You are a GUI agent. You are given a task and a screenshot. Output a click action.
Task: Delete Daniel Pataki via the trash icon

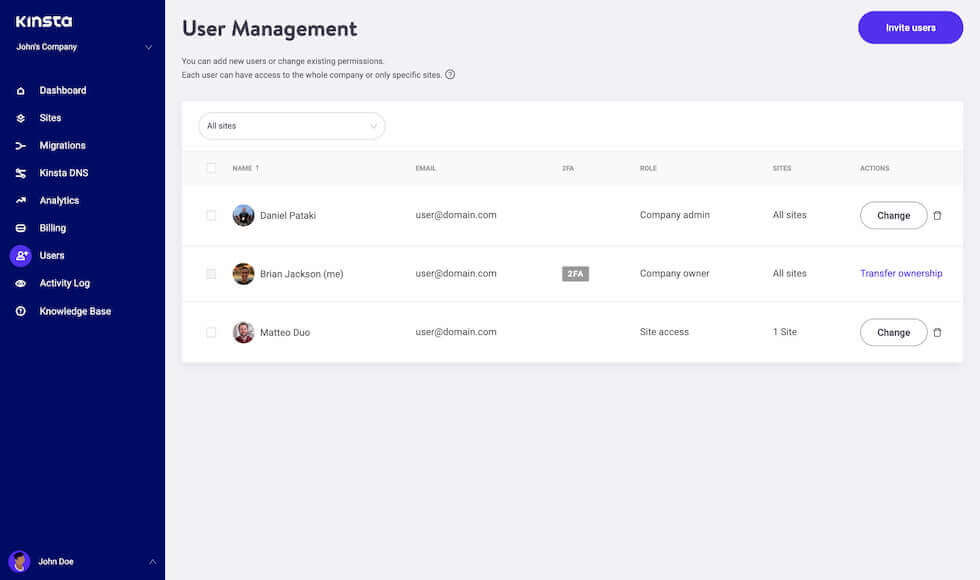click(x=937, y=214)
